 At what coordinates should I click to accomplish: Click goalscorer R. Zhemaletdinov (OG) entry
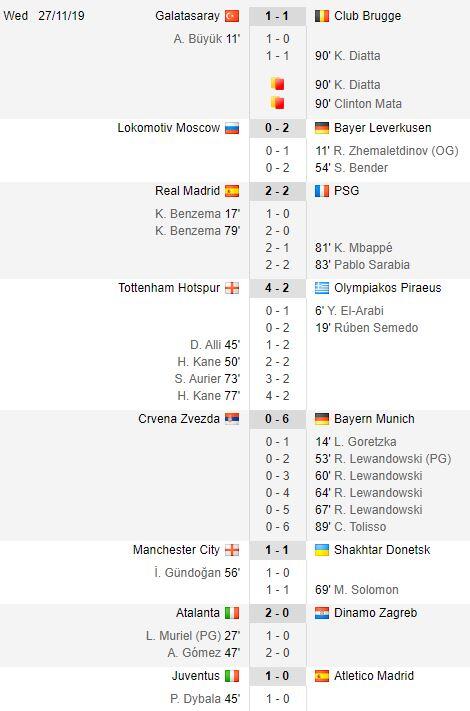[387, 151]
